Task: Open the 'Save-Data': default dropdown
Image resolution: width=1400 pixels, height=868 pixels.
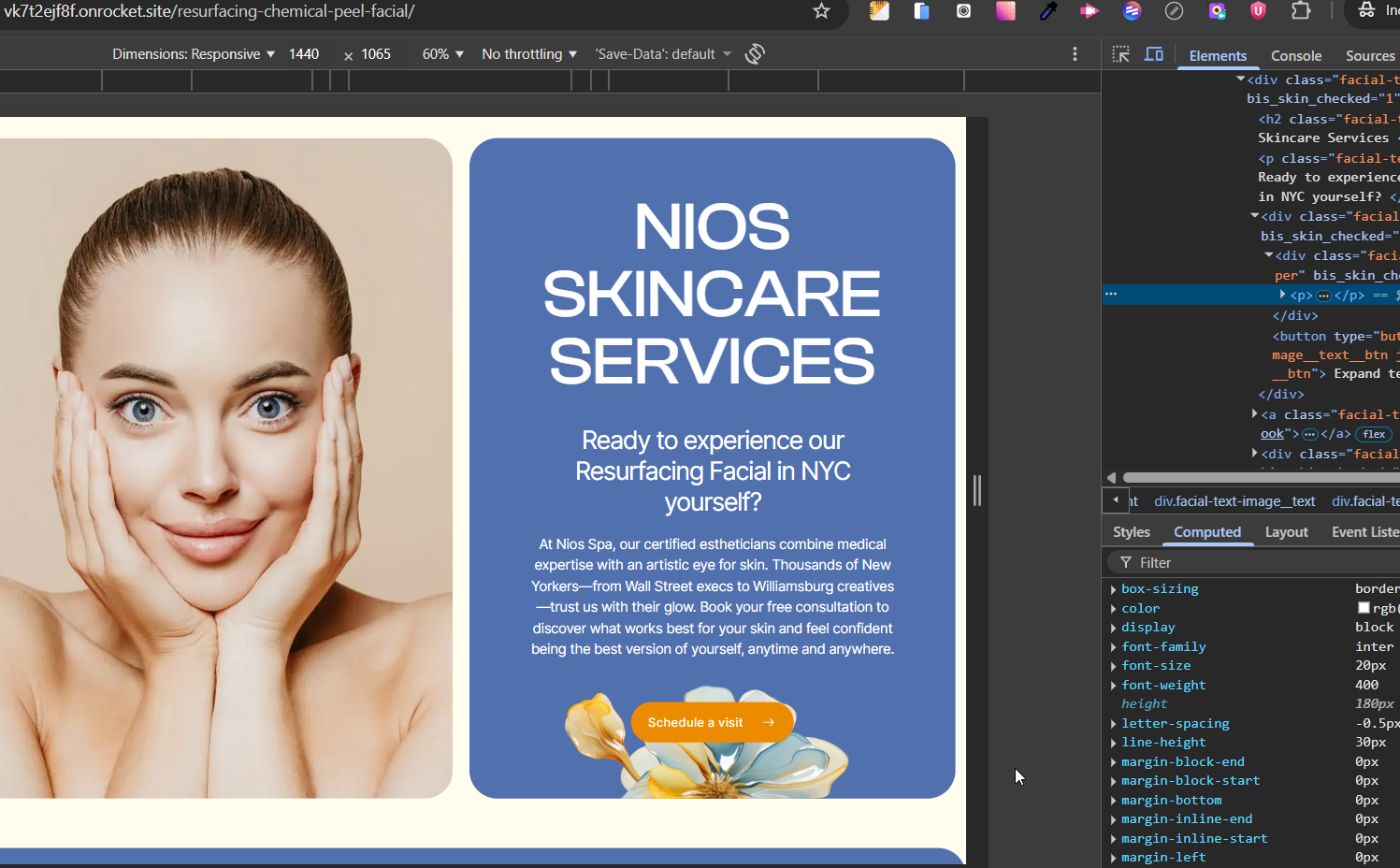Action: 663,54
